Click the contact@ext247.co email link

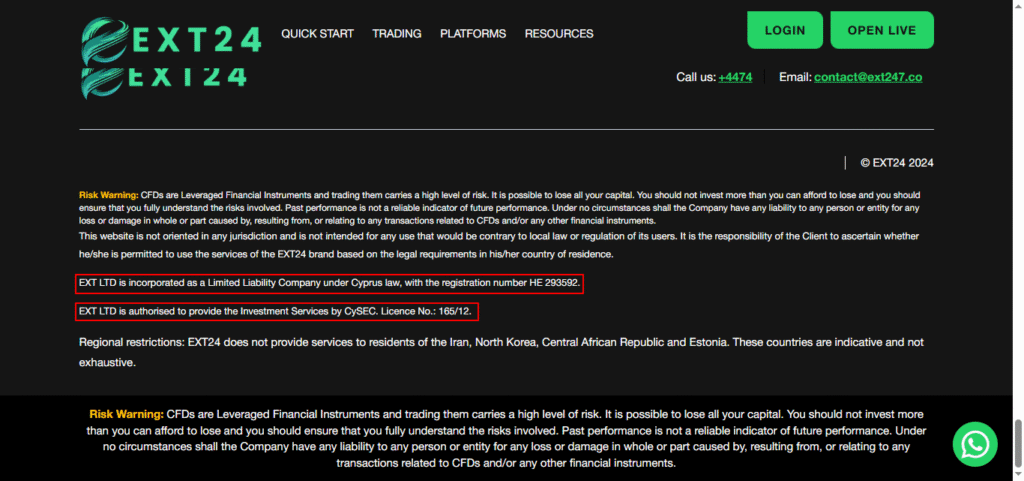click(x=868, y=77)
